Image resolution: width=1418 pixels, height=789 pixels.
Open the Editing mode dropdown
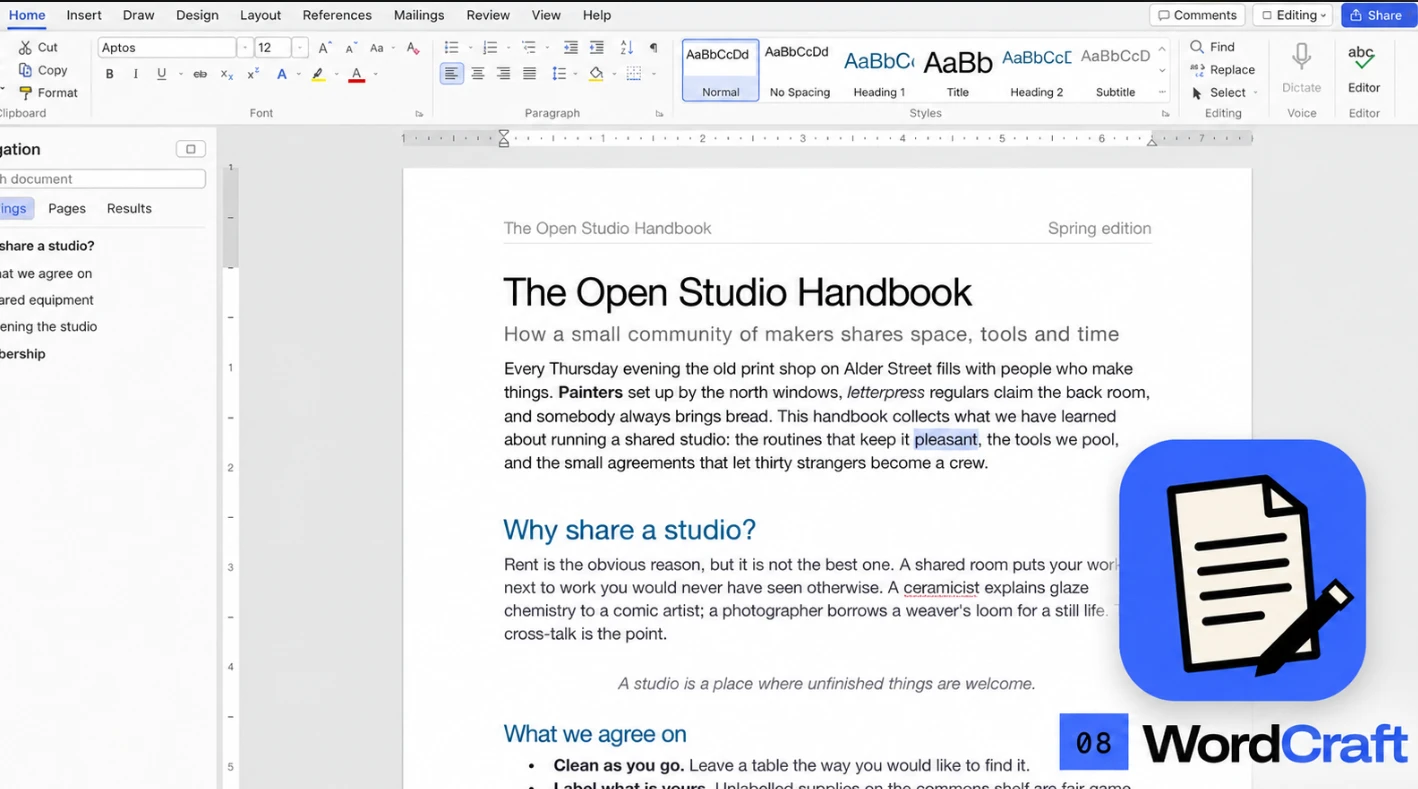[x=1295, y=15]
